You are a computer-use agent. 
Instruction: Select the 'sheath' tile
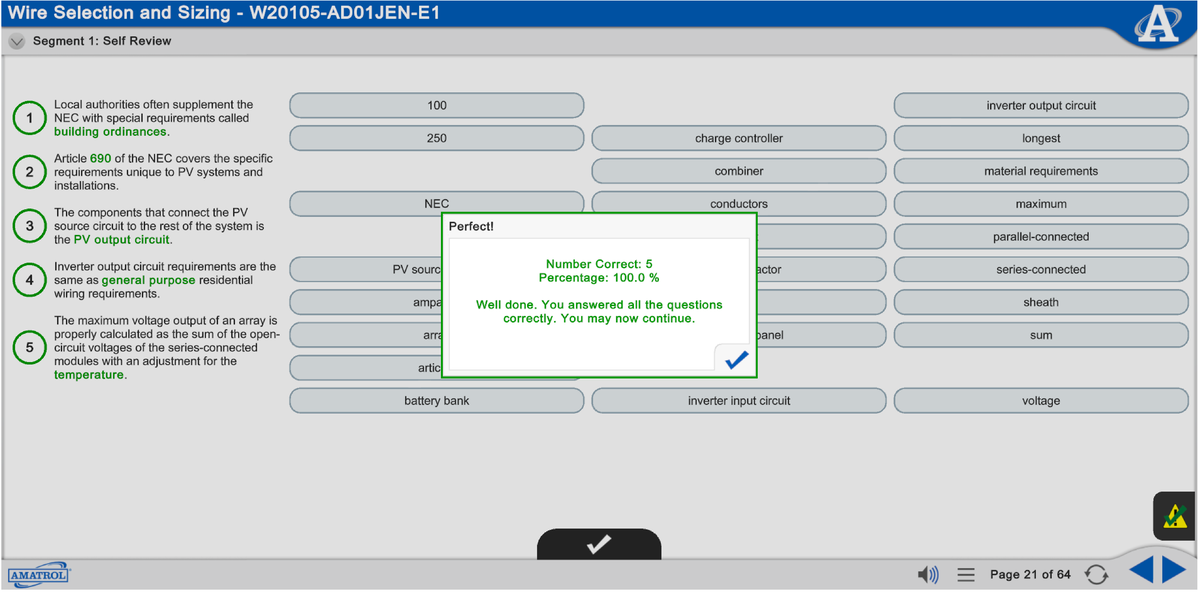click(1041, 302)
